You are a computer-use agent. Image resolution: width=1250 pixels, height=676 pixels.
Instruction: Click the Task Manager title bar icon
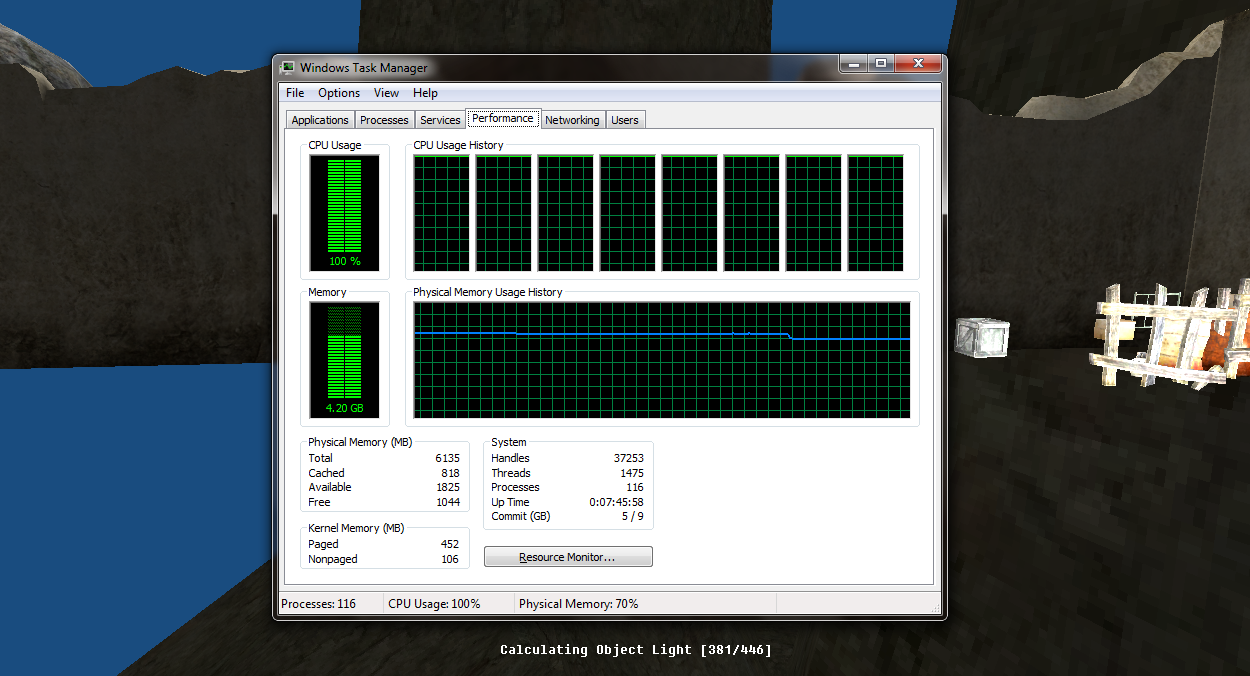tap(288, 68)
